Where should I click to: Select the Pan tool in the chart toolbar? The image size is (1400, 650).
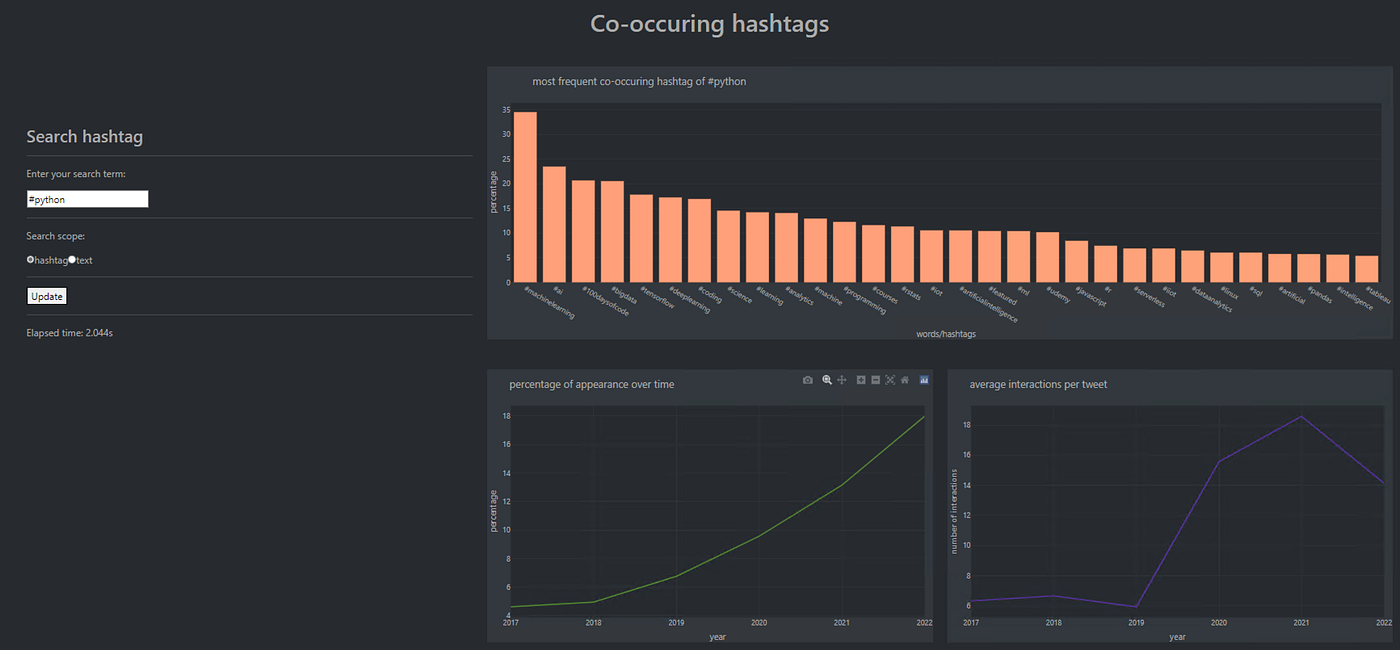click(841, 380)
